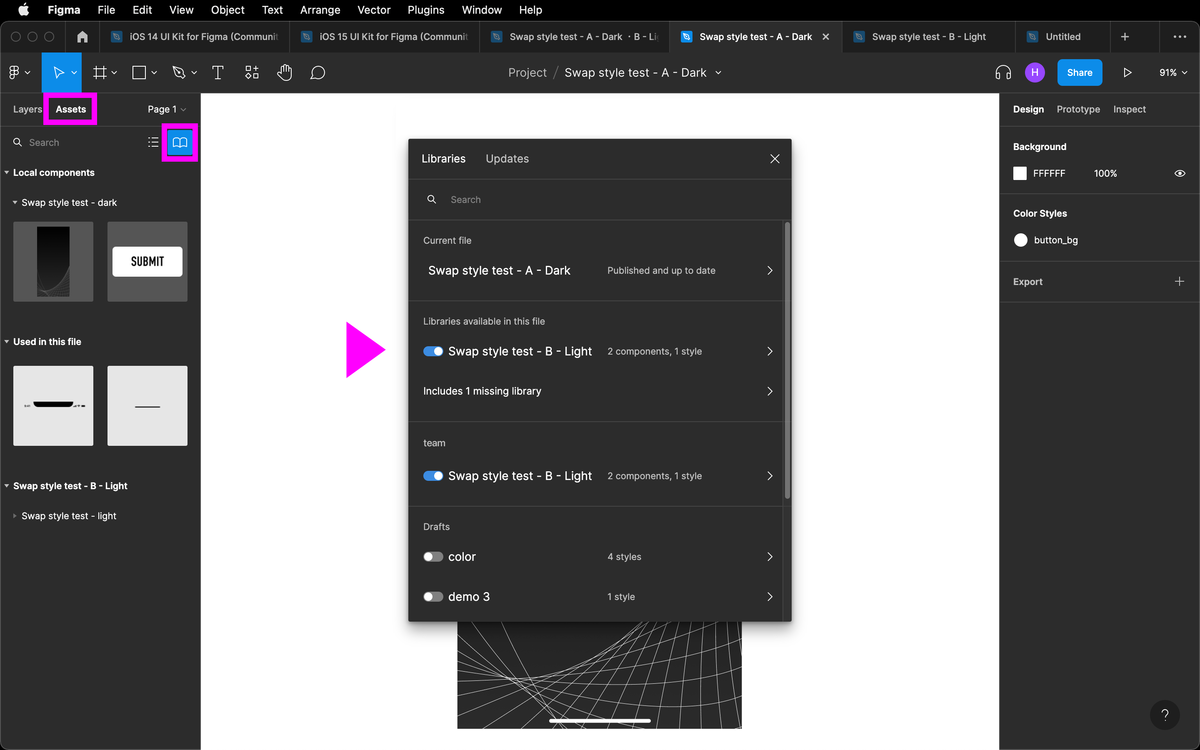The width and height of the screenshot is (1200, 750).
Task: Open the help question mark button
Action: 1165,715
